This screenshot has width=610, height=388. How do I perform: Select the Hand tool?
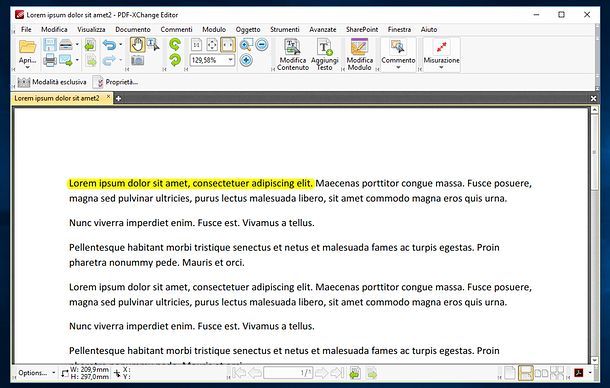(137, 45)
